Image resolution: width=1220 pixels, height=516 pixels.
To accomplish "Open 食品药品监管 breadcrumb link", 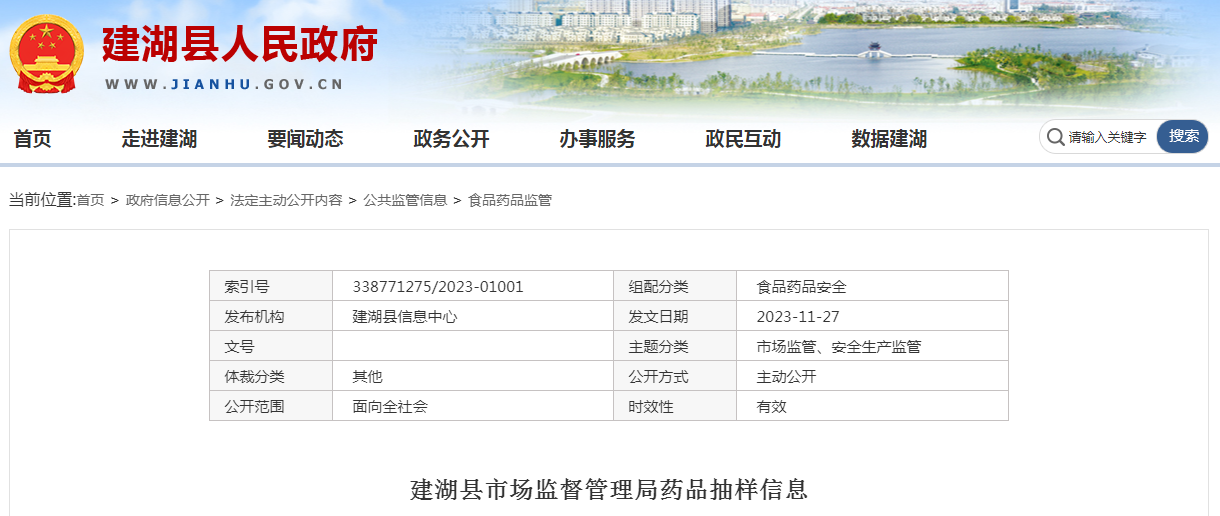I will (510, 200).
